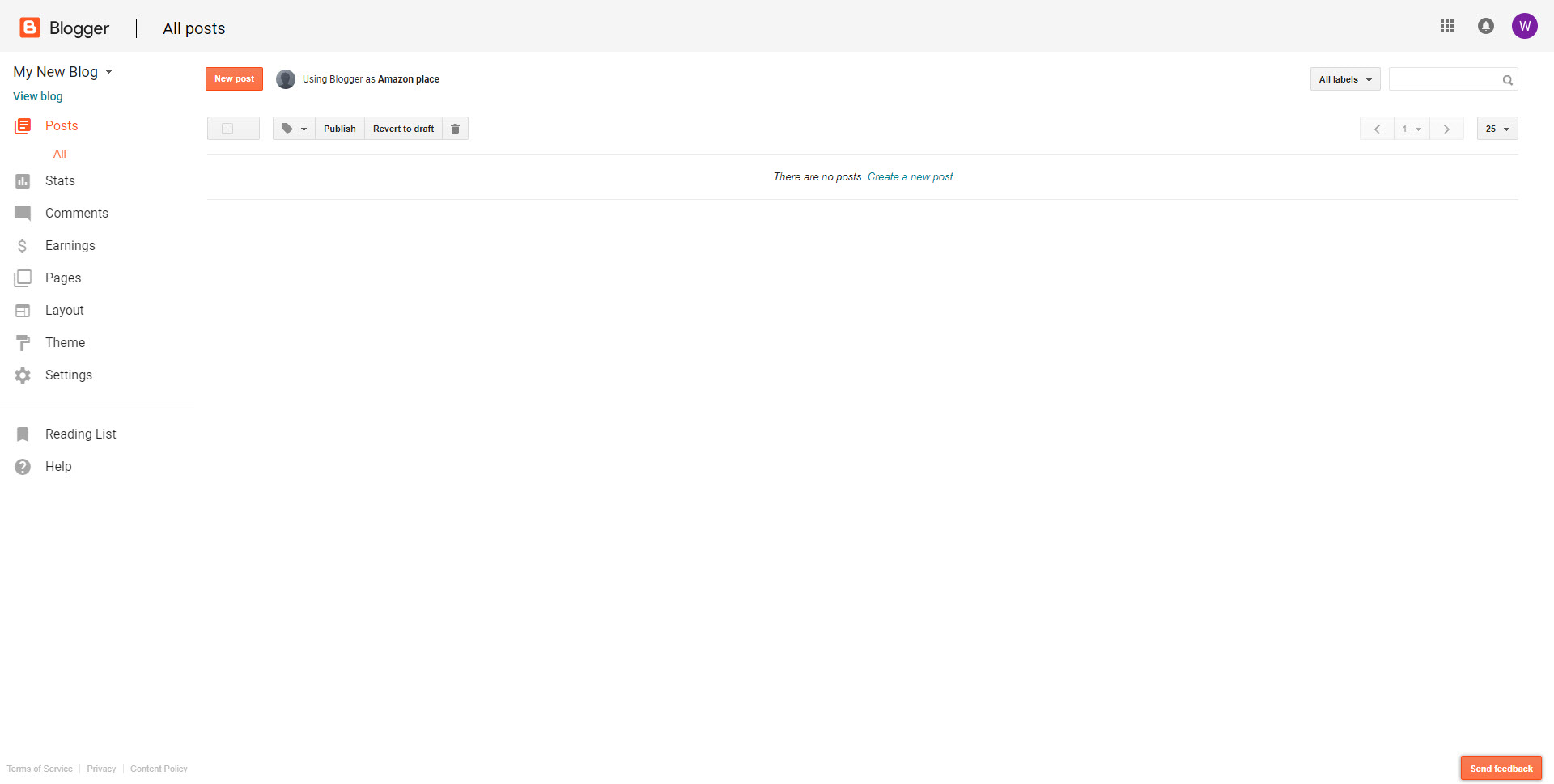Open the account avatar menu
Screen dimensions: 1554x784
click(x=1524, y=27)
